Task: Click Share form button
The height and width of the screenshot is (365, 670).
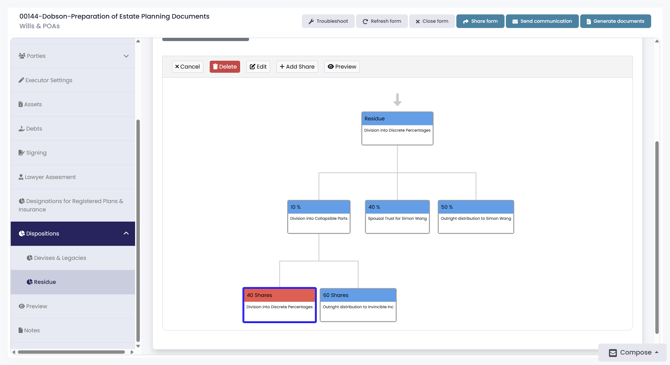Action: click(x=480, y=21)
